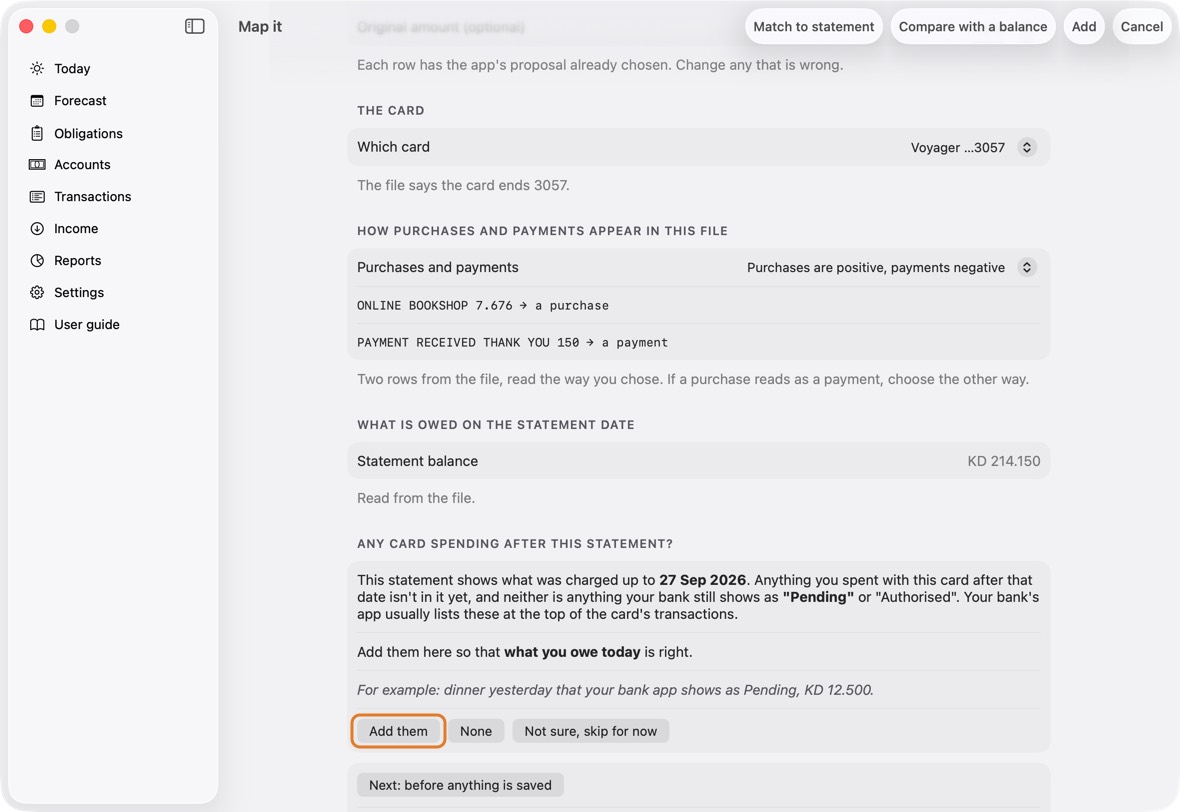Open the Which card chevron selector
Image resolution: width=1180 pixels, height=812 pixels.
1026,147
